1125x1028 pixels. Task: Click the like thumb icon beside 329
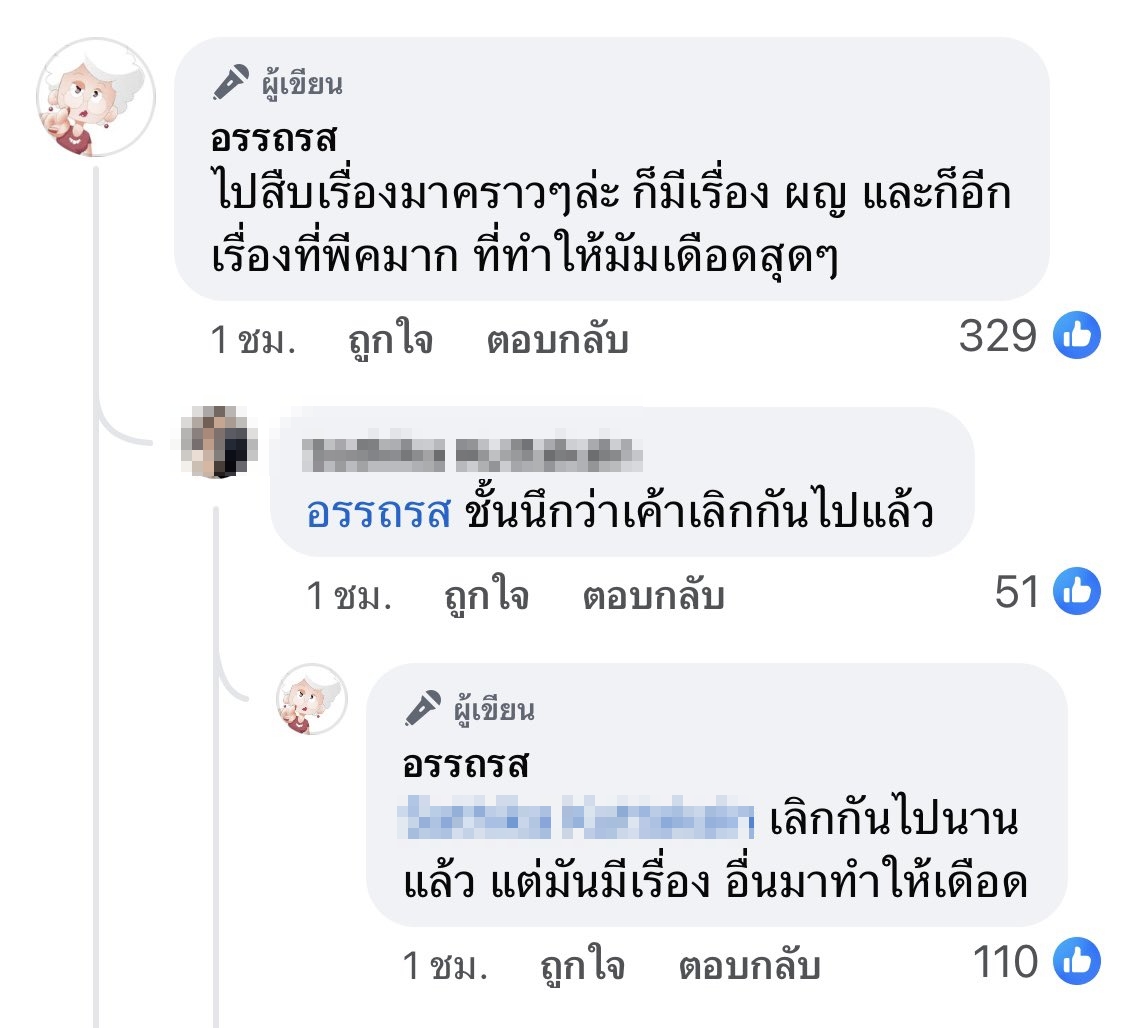point(1077,337)
